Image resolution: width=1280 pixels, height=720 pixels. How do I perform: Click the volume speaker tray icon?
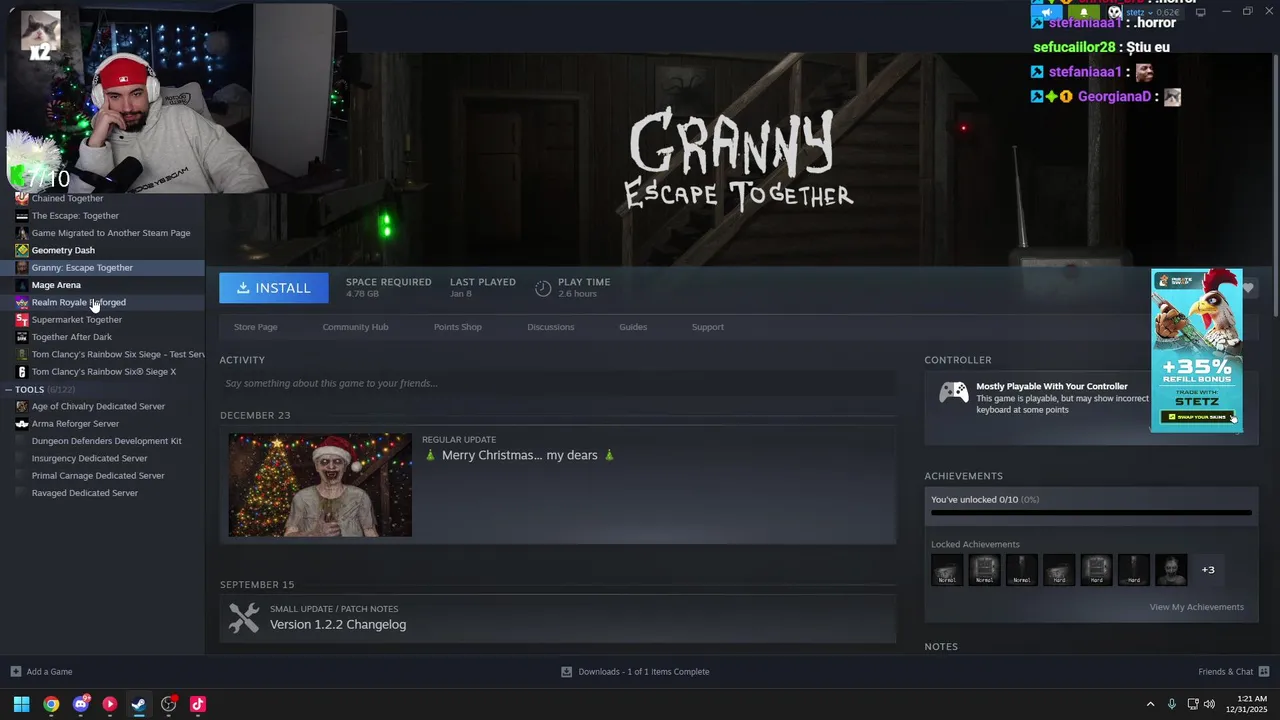(x=1209, y=704)
